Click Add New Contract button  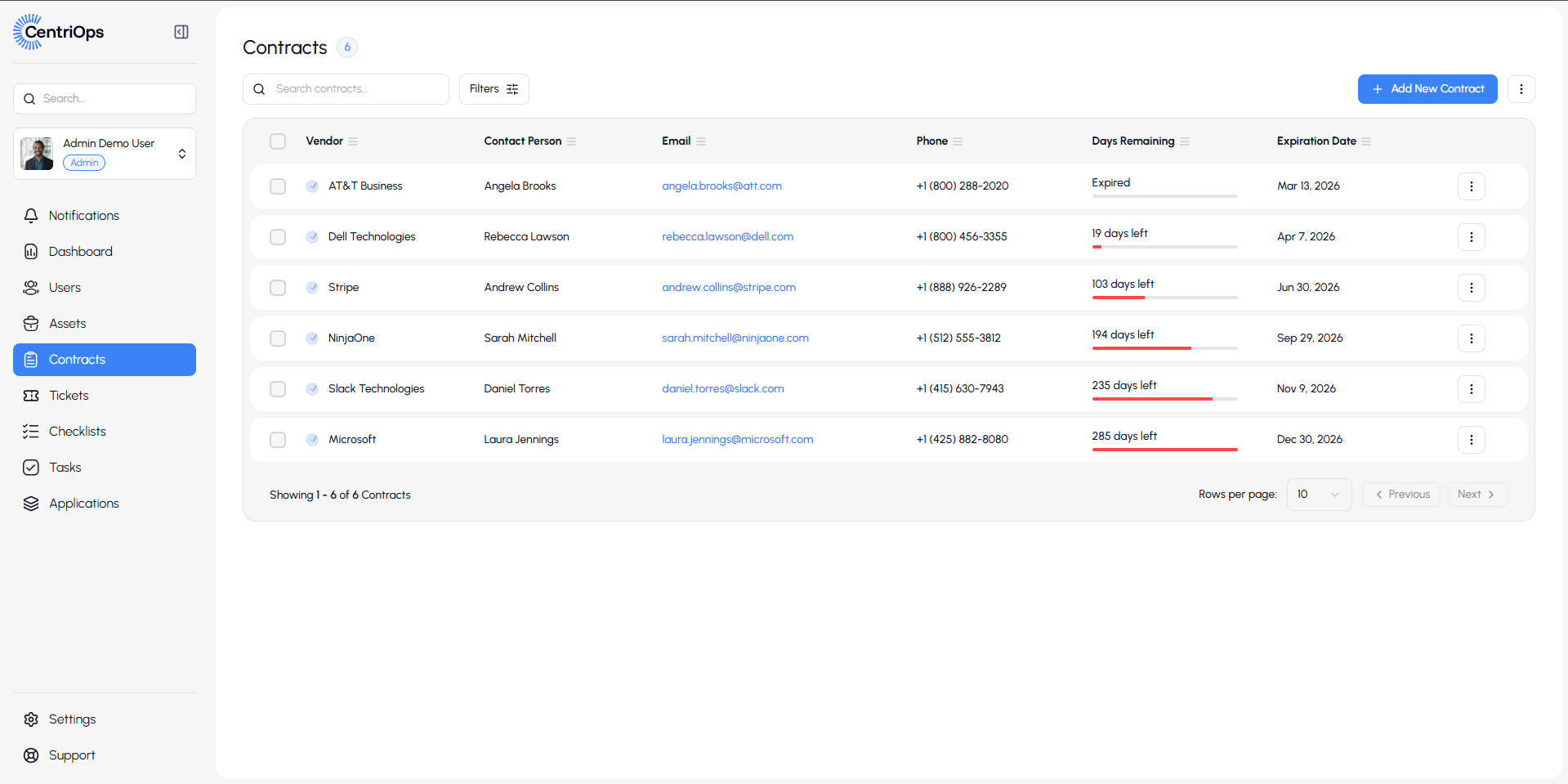tap(1427, 89)
